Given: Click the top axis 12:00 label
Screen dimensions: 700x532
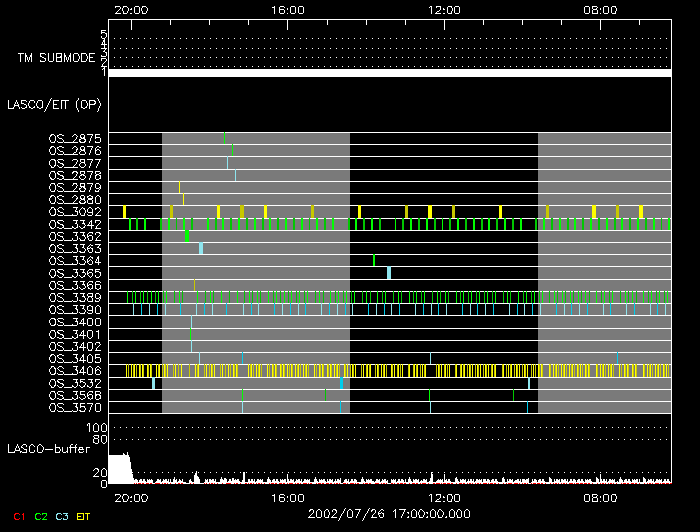Looking at the screenshot, I should (444, 10).
